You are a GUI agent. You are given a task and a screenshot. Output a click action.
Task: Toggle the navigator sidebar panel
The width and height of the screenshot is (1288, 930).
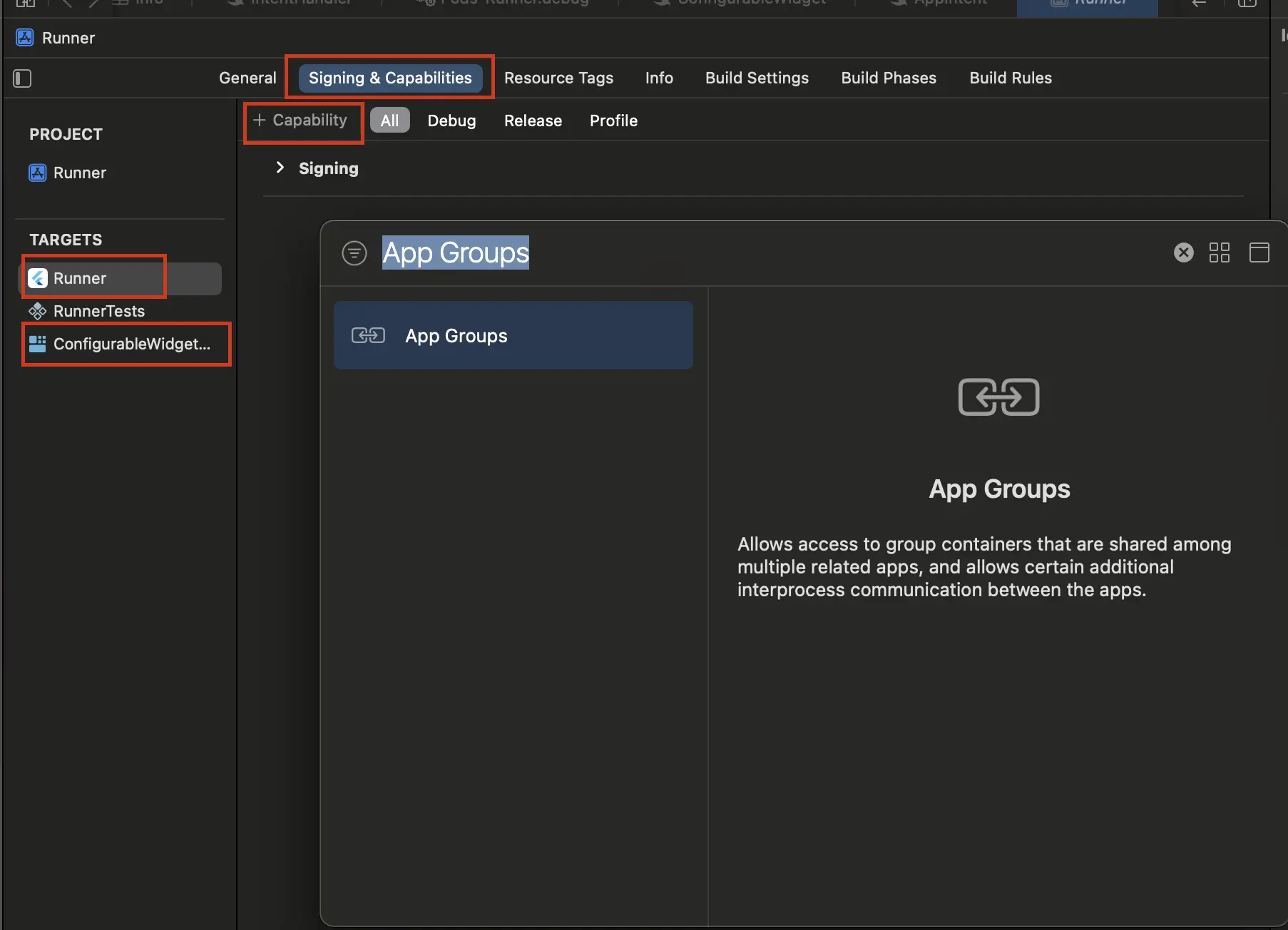21,78
